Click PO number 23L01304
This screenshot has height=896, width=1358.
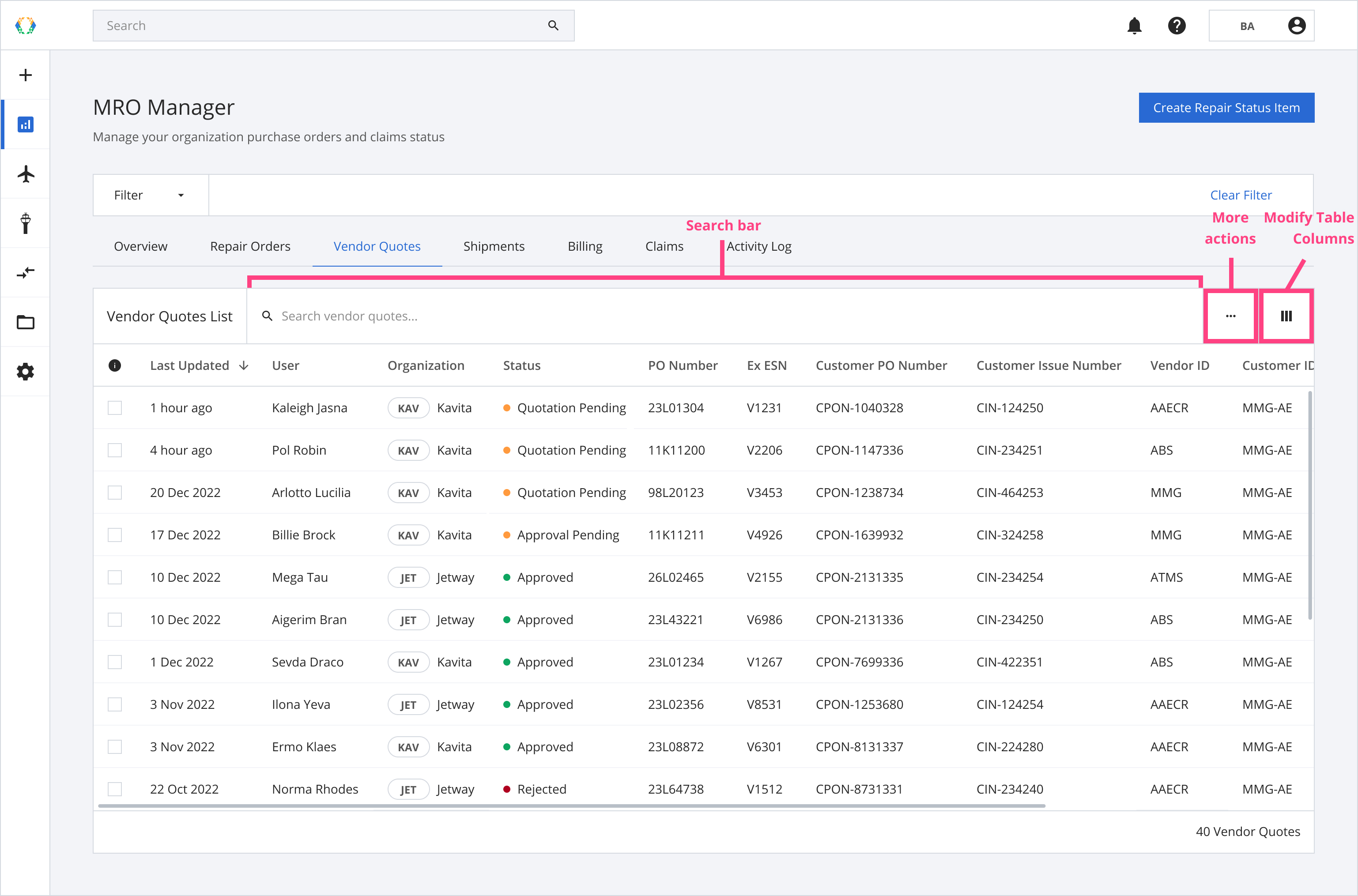tap(675, 408)
